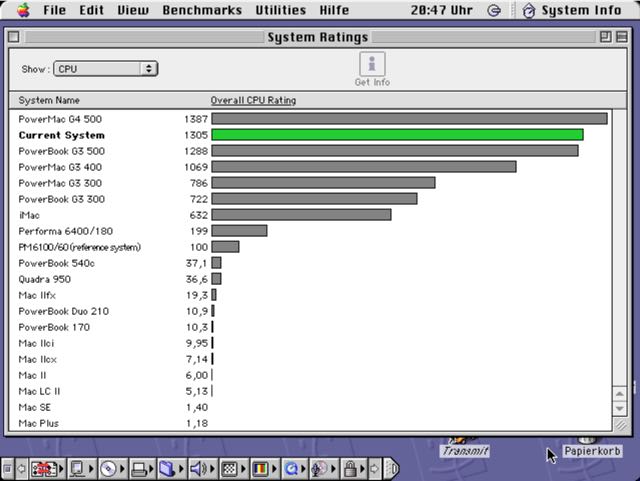Sort by Overall CPU Rating column header
The width and height of the screenshot is (640, 481).
253,100
